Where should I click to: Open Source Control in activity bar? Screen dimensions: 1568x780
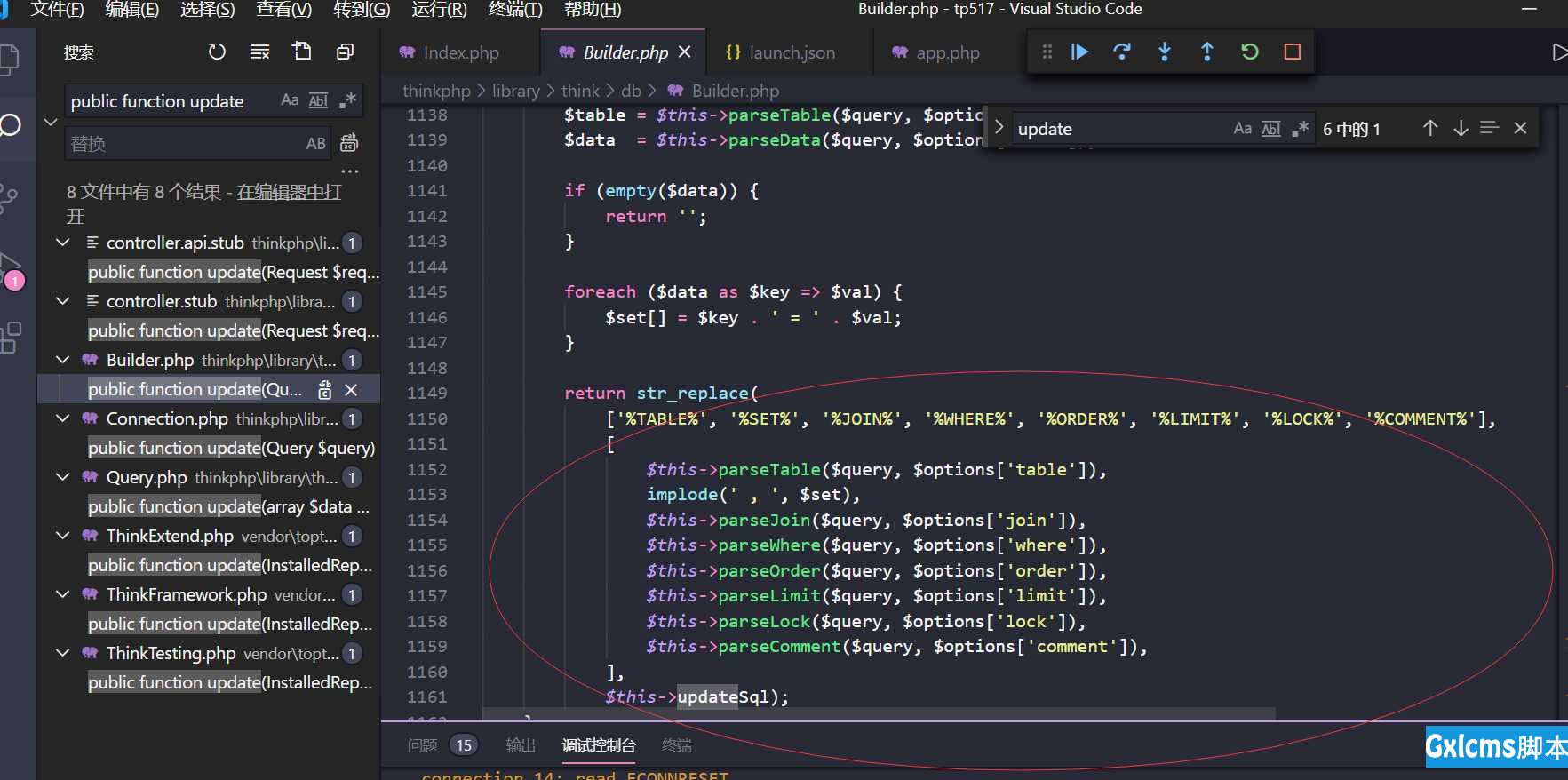tap(9, 198)
